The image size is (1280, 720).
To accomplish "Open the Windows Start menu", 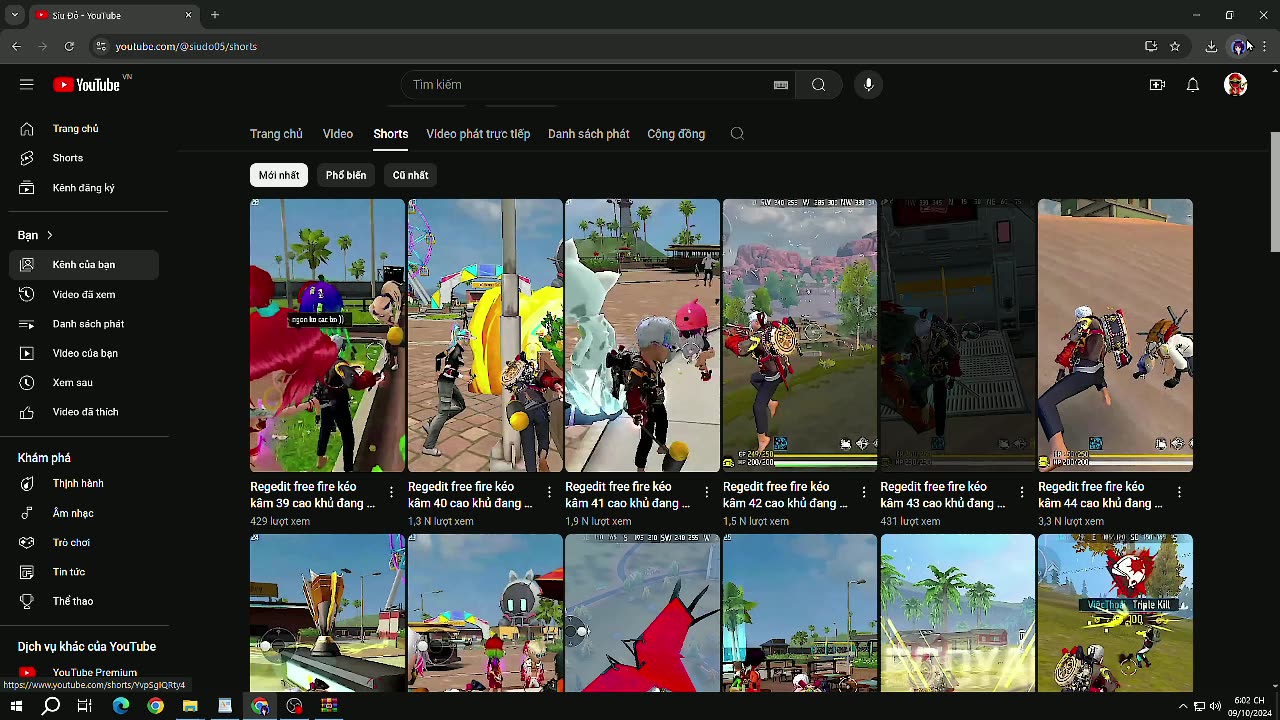I will coord(16,706).
